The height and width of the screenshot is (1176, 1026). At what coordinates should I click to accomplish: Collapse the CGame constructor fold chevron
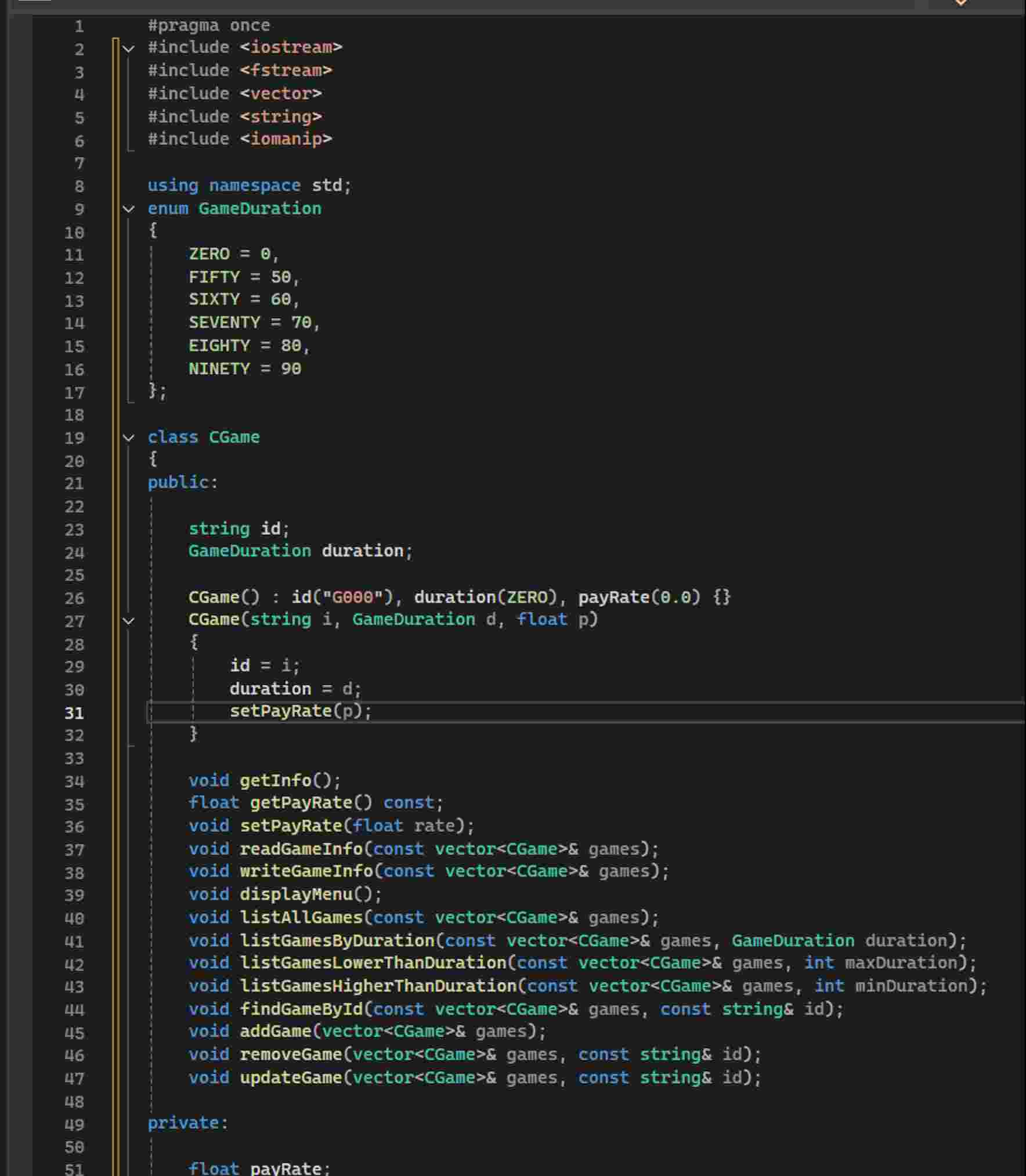pos(127,620)
